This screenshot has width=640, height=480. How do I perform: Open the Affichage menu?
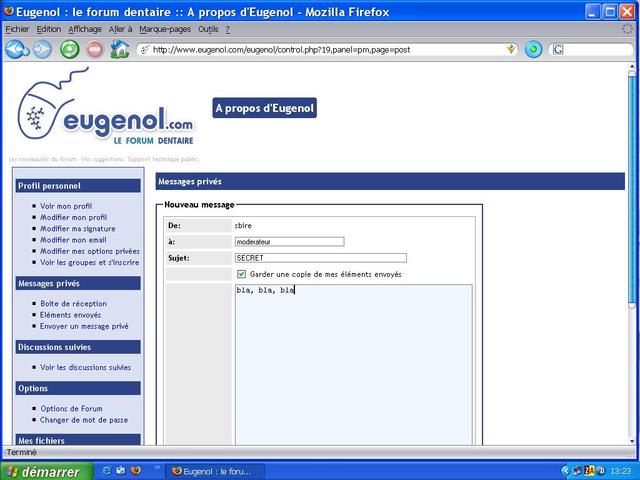tap(84, 29)
